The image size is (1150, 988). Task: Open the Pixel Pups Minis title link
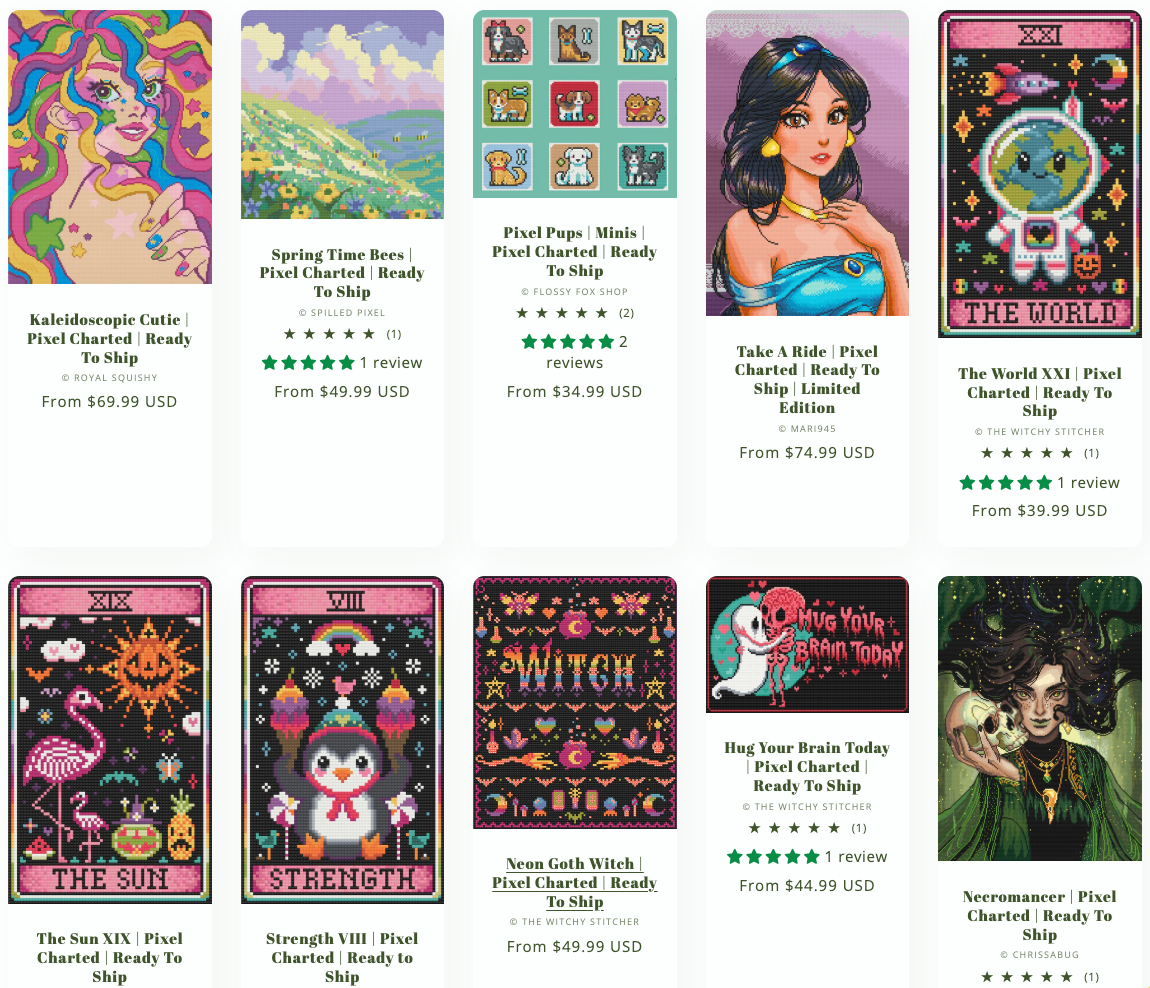tap(575, 252)
